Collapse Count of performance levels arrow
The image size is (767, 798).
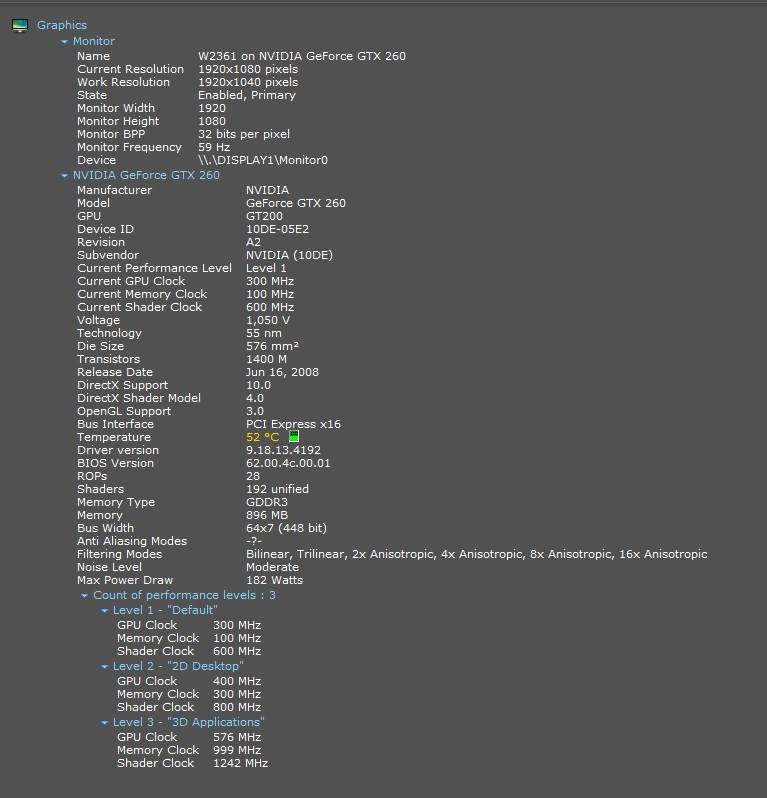click(x=84, y=595)
